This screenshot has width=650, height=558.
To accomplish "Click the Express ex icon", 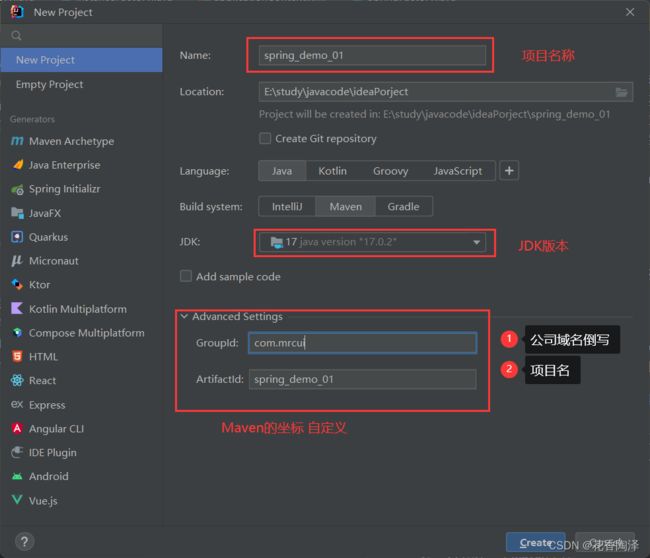I will coord(17,404).
